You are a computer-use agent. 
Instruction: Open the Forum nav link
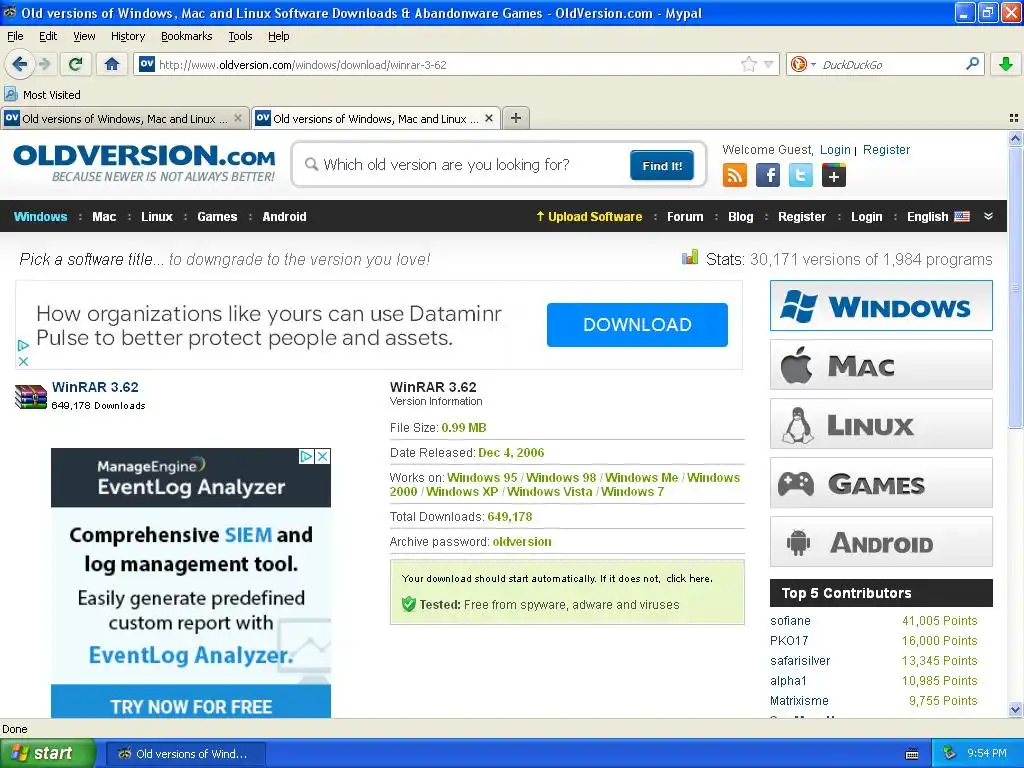tap(685, 216)
